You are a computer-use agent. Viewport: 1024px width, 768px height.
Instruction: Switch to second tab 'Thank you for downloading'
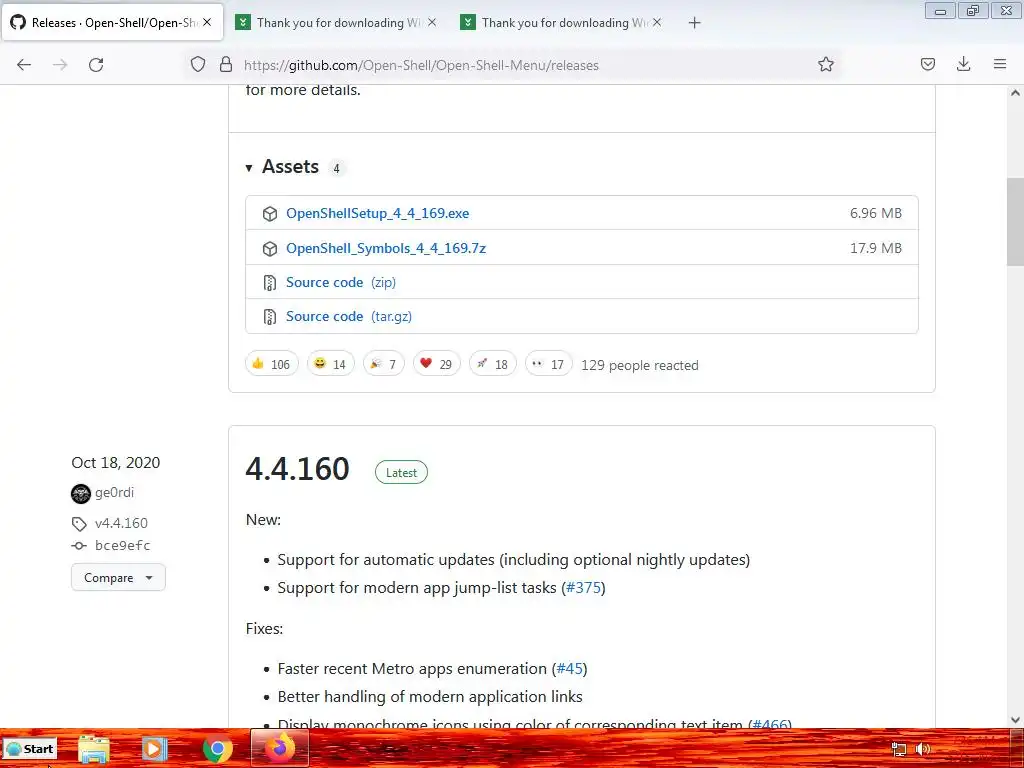(x=338, y=22)
